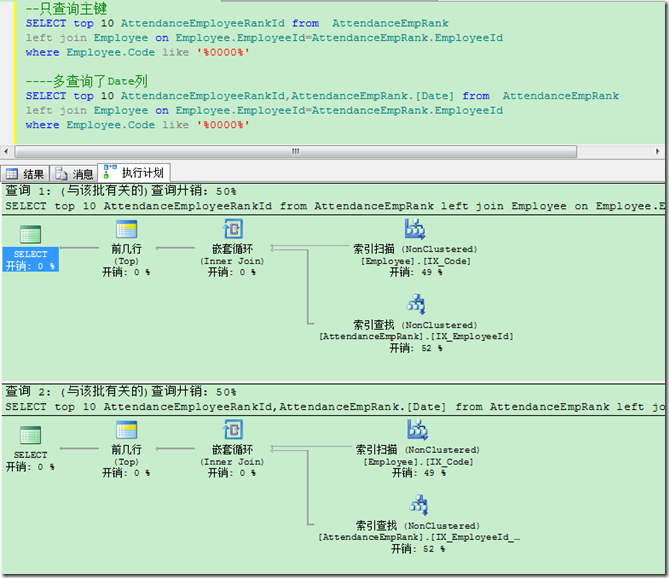Click the first left join Employee line
The width and height of the screenshot is (669, 578).
pos(264,38)
